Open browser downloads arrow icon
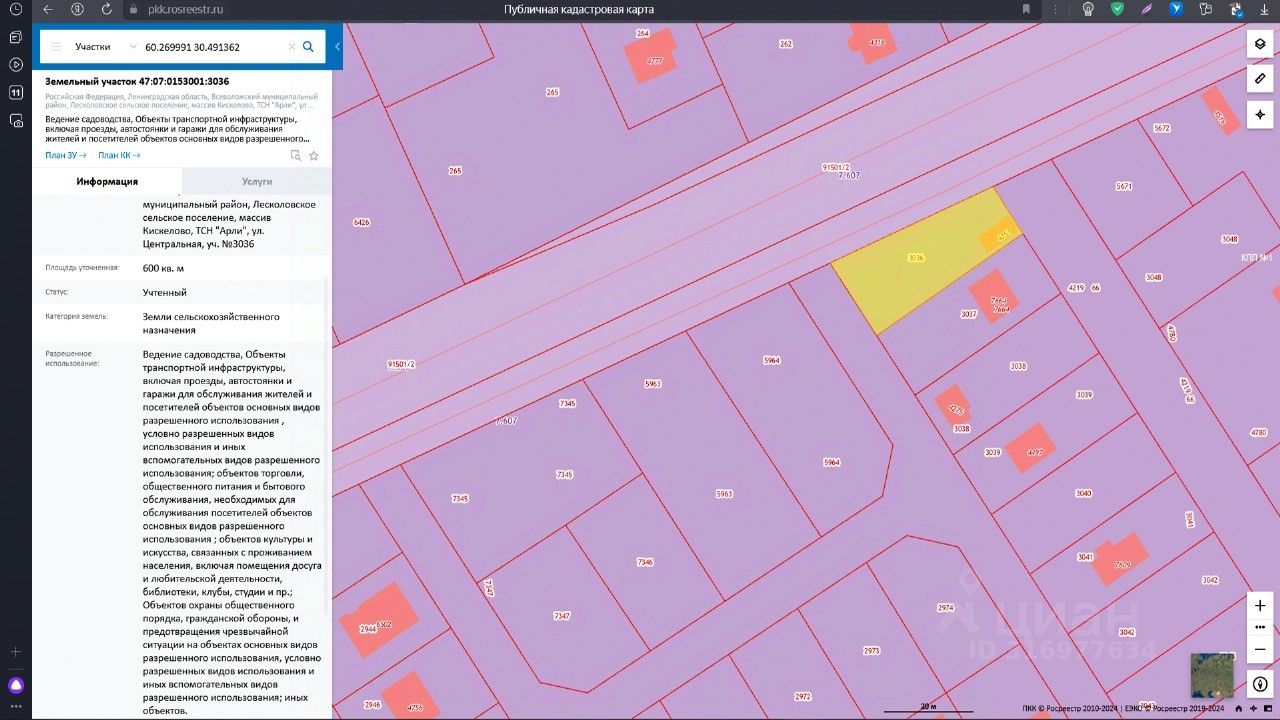 click(1265, 9)
